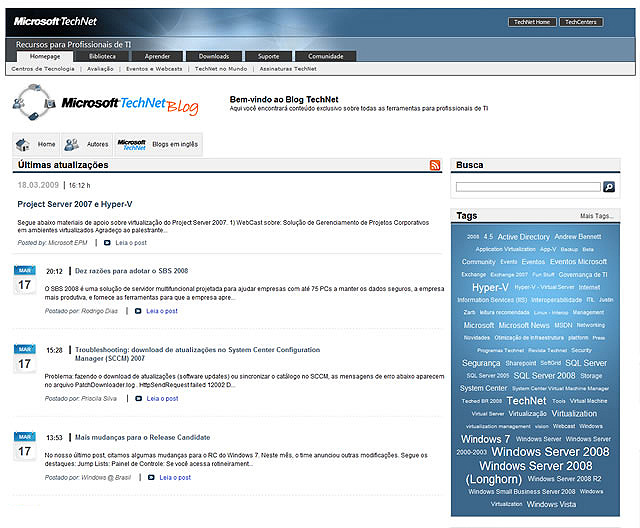Click the TechNet Home button
This screenshot has width=640, height=528.
click(532, 22)
